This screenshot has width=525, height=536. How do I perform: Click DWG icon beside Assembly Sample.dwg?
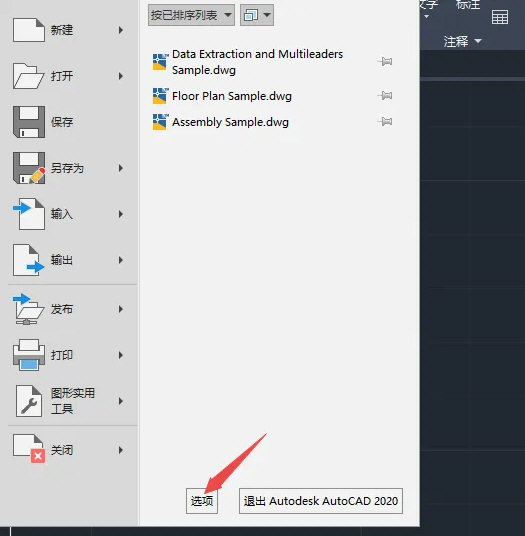pyautogui.click(x=160, y=122)
